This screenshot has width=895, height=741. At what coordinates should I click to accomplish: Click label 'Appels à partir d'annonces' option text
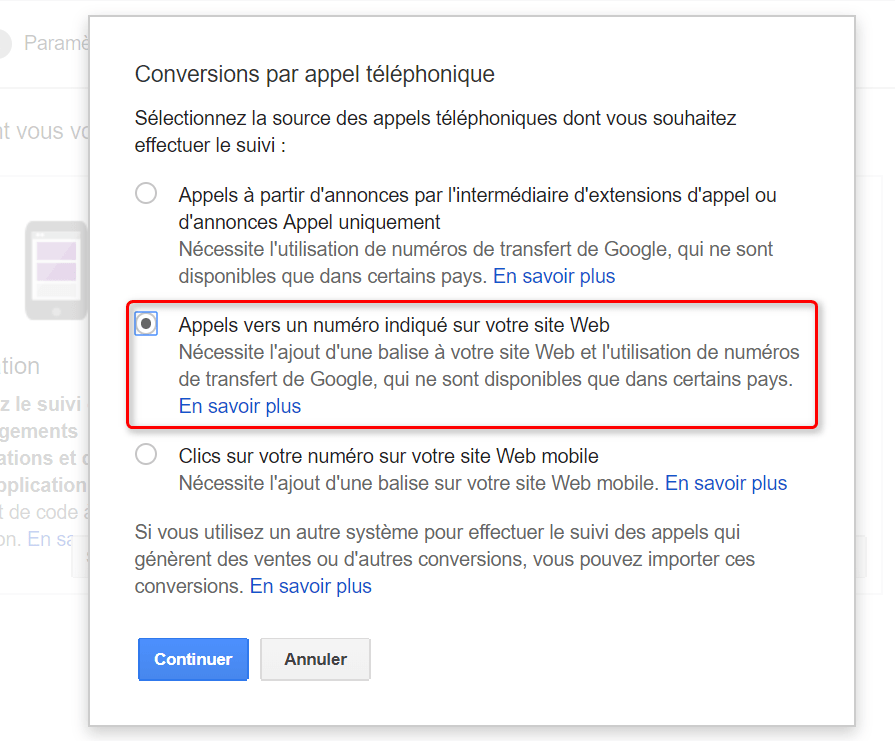tap(477, 208)
